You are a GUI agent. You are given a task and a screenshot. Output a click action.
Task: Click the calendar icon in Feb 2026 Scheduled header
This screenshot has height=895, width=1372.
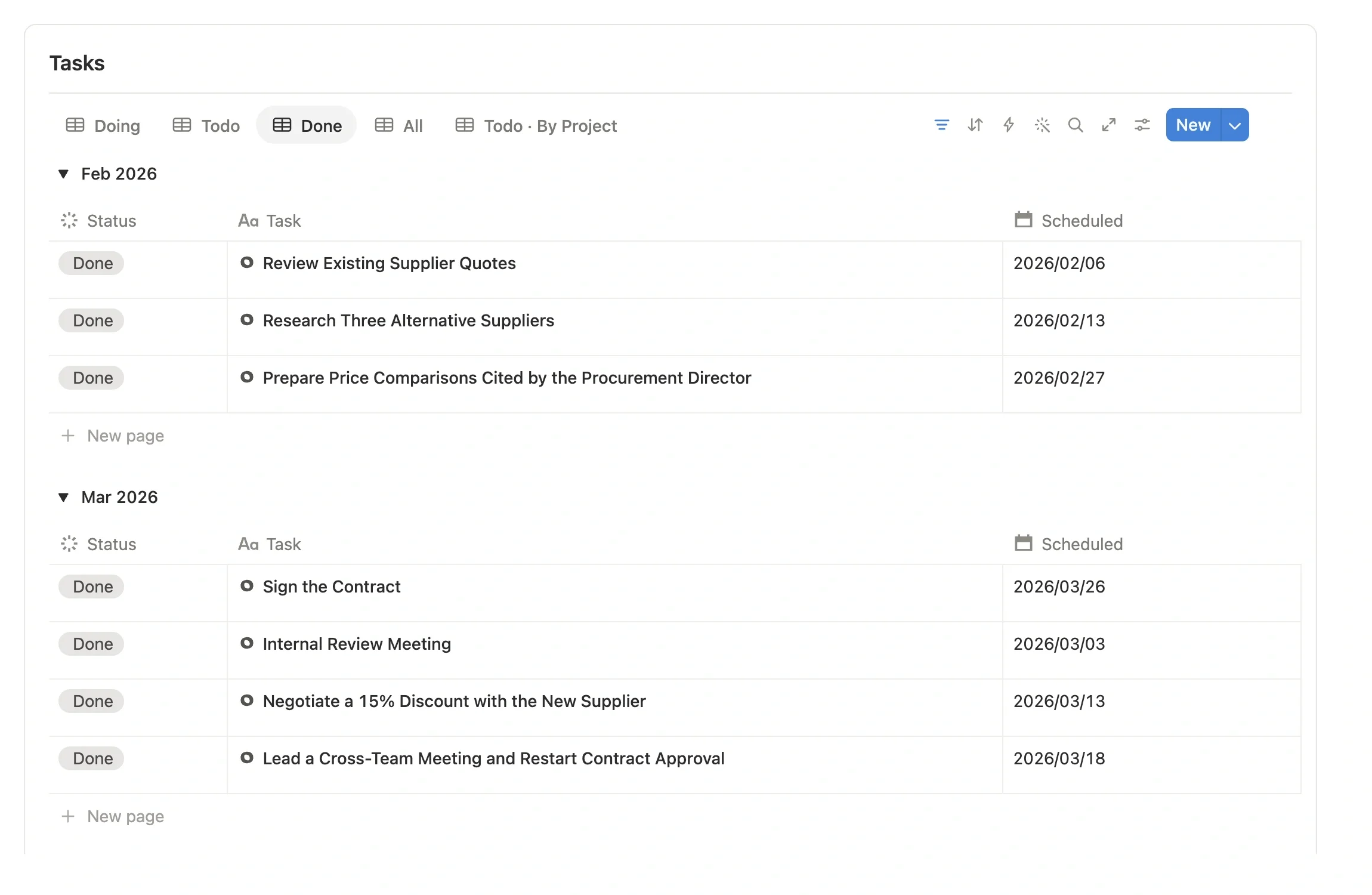[x=1023, y=220]
